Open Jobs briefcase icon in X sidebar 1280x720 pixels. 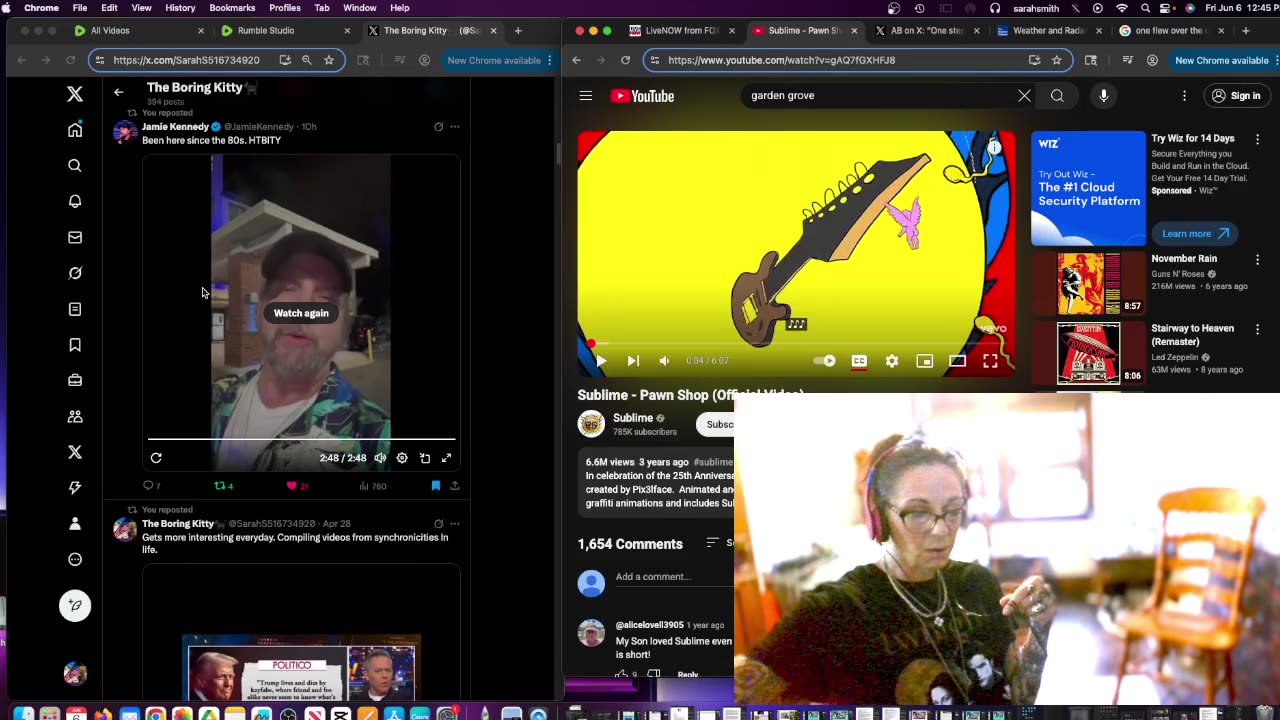75,380
